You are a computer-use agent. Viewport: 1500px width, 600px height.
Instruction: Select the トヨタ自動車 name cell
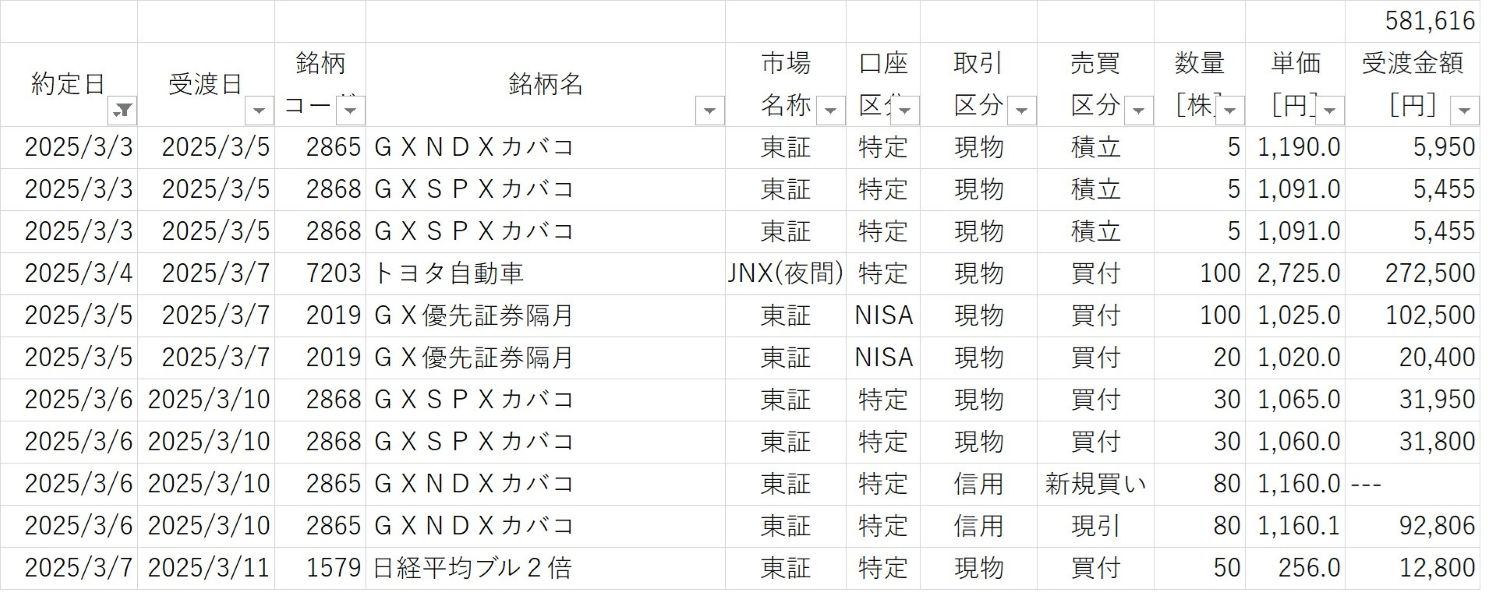click(545, 273)
